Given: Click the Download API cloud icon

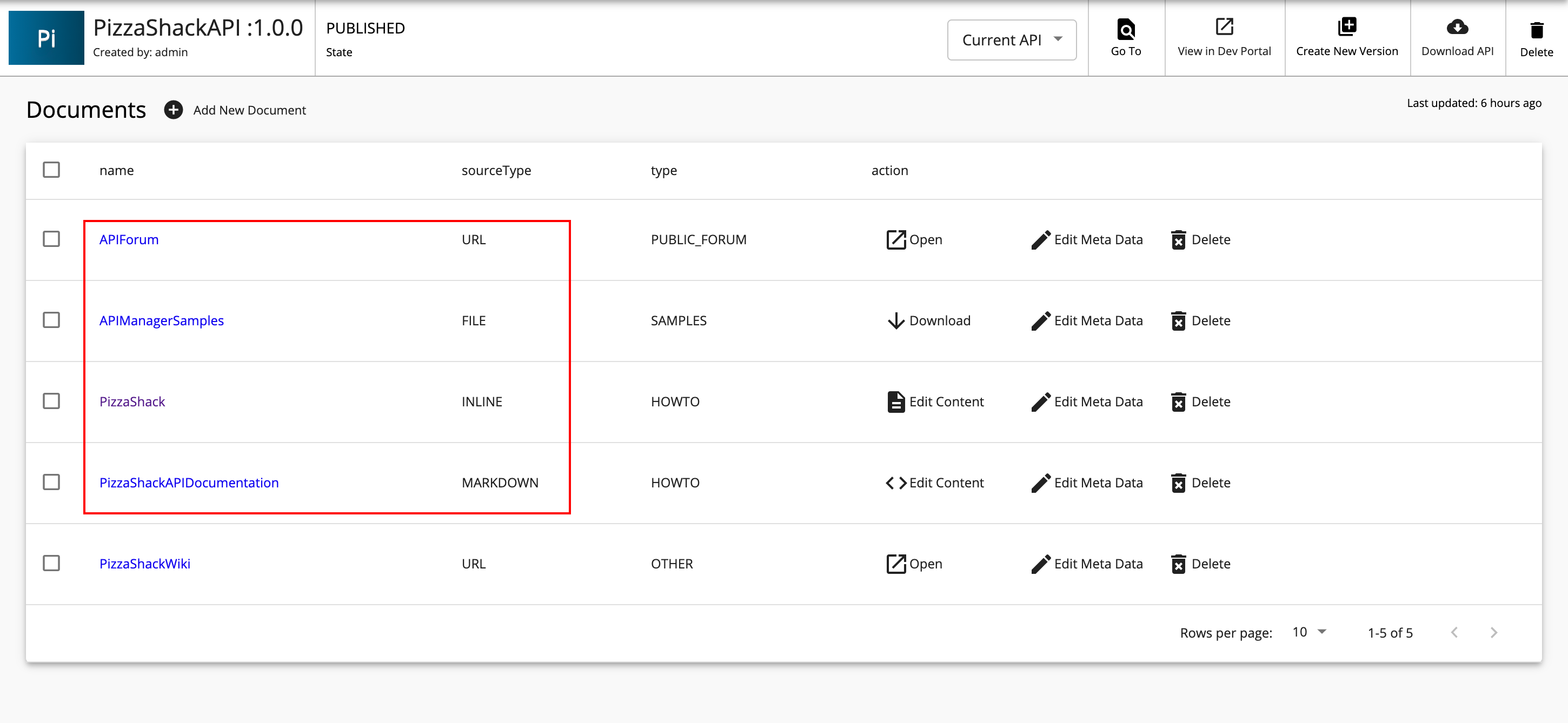Looking at the screenshot, I should coord(1457,27).
